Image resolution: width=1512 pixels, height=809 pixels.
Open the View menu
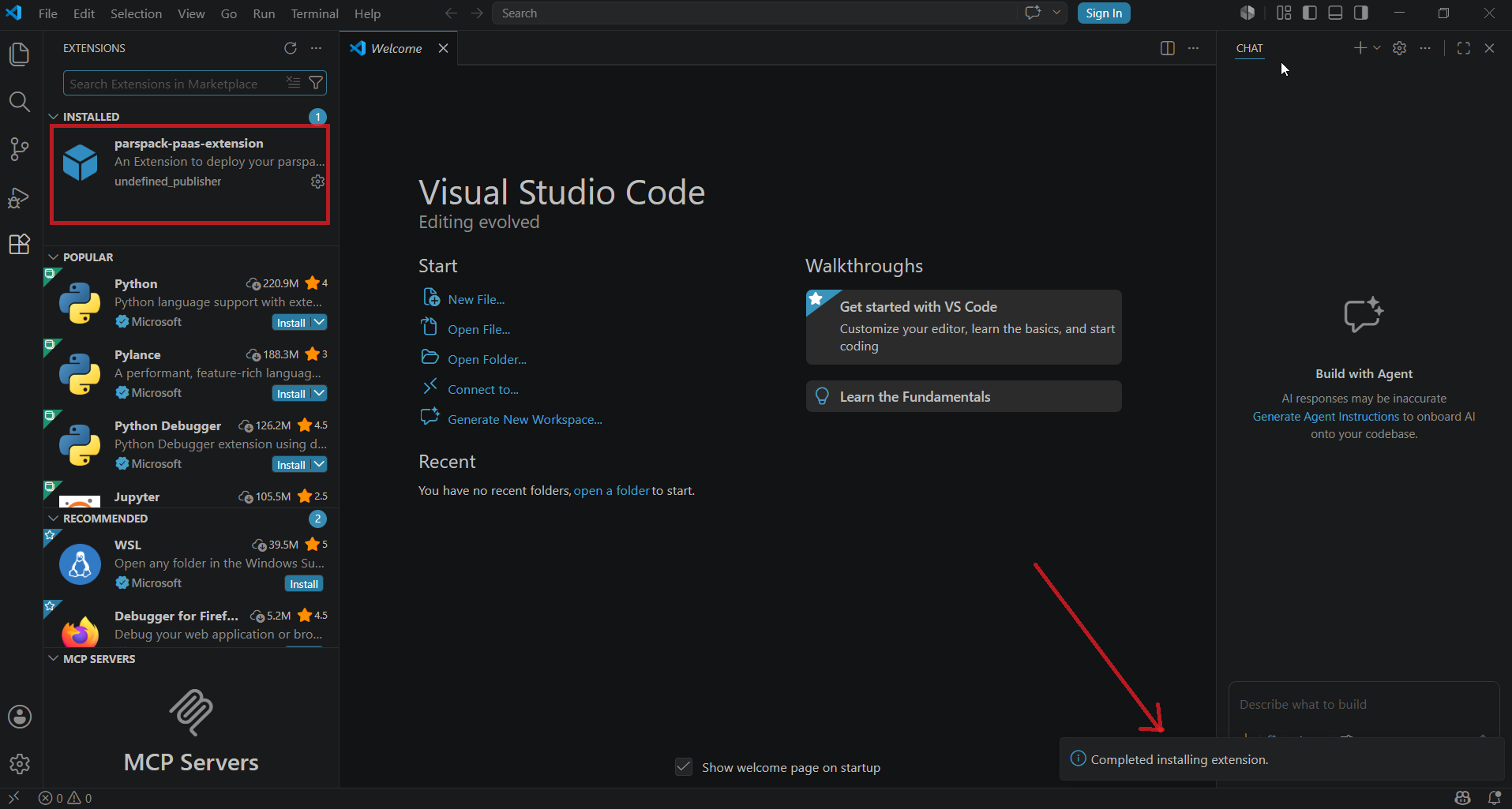pos(191,13)
